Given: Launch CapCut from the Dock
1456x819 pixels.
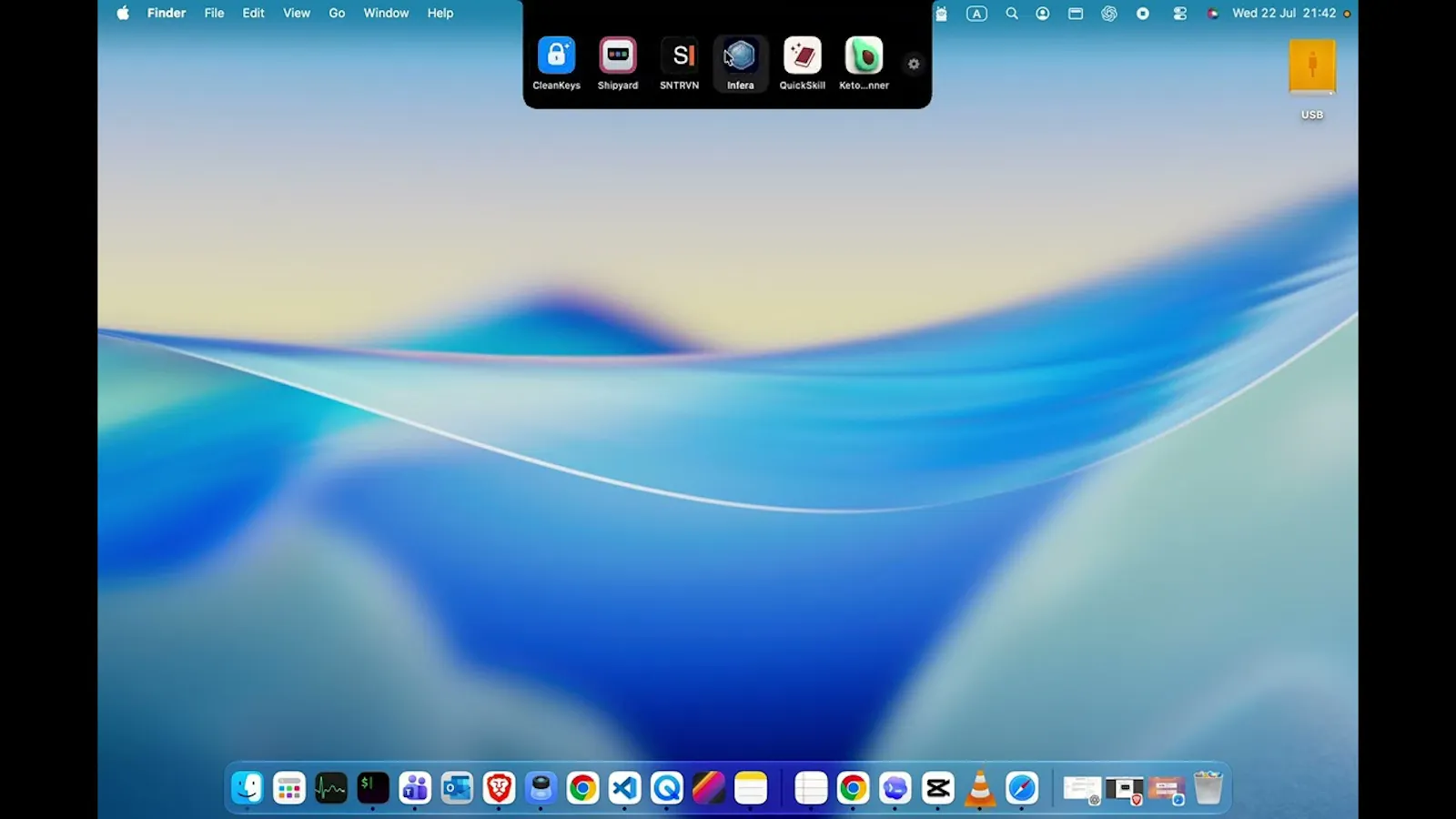Looking at the screenshot, I should pos(937,787).
